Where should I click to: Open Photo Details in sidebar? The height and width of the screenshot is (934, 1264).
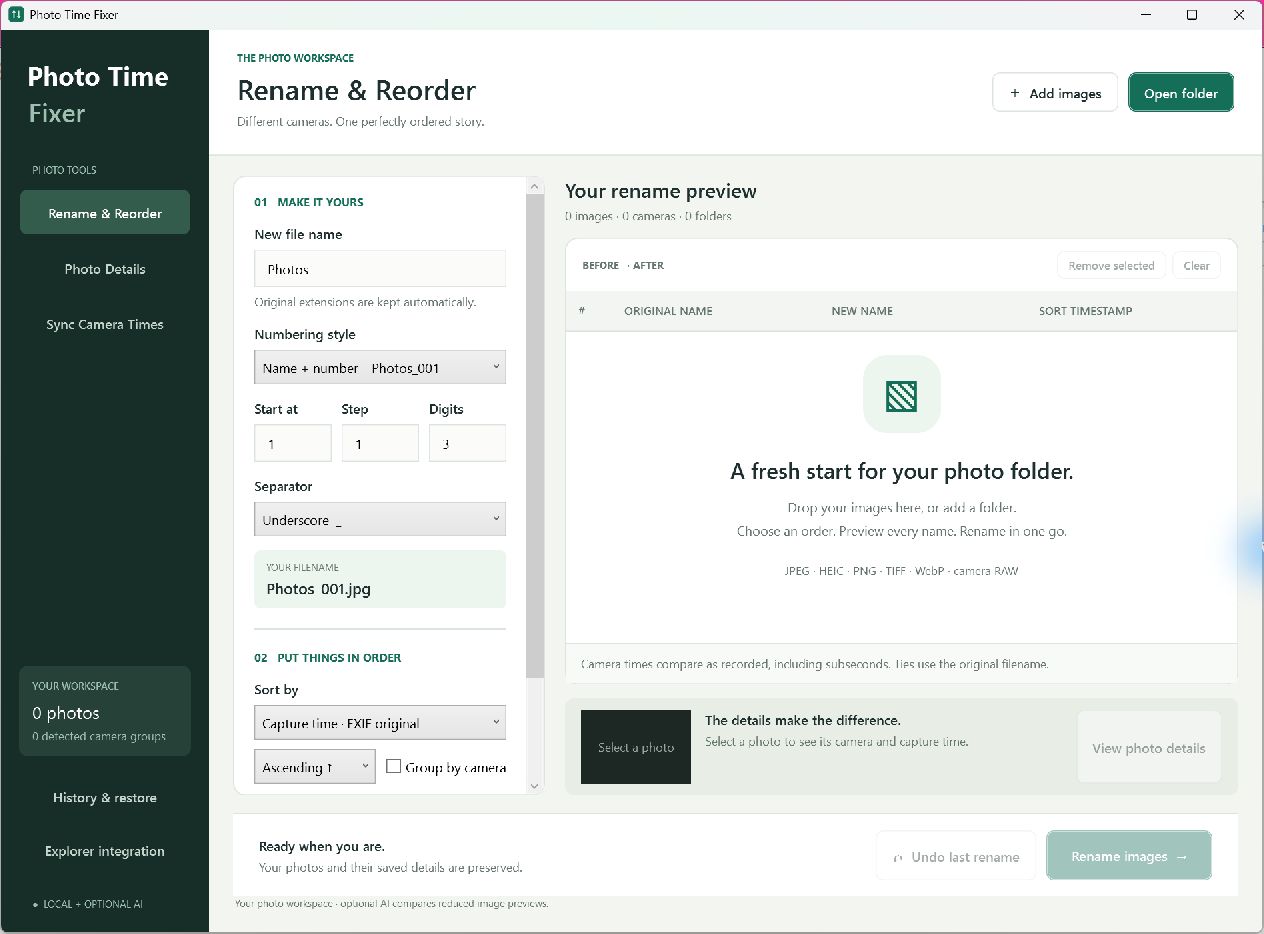click(105, 269)
